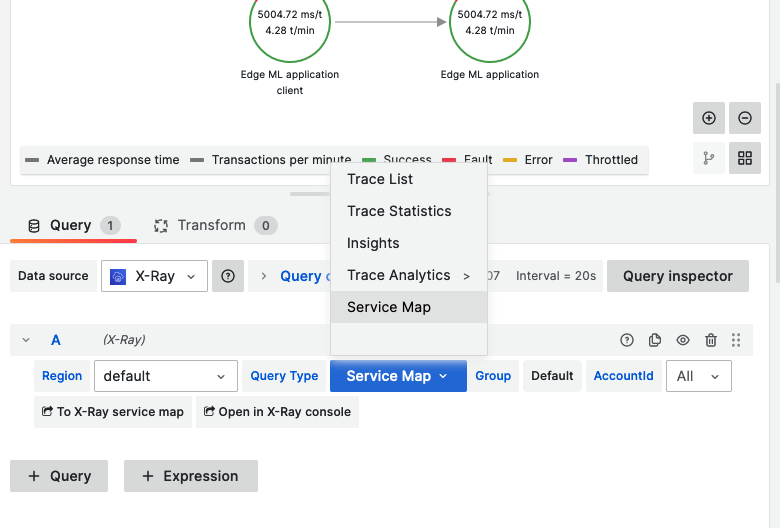This screenshot has height=528, width=780.
Task: Collapse query row A chevron
Action: click(26, 340)
